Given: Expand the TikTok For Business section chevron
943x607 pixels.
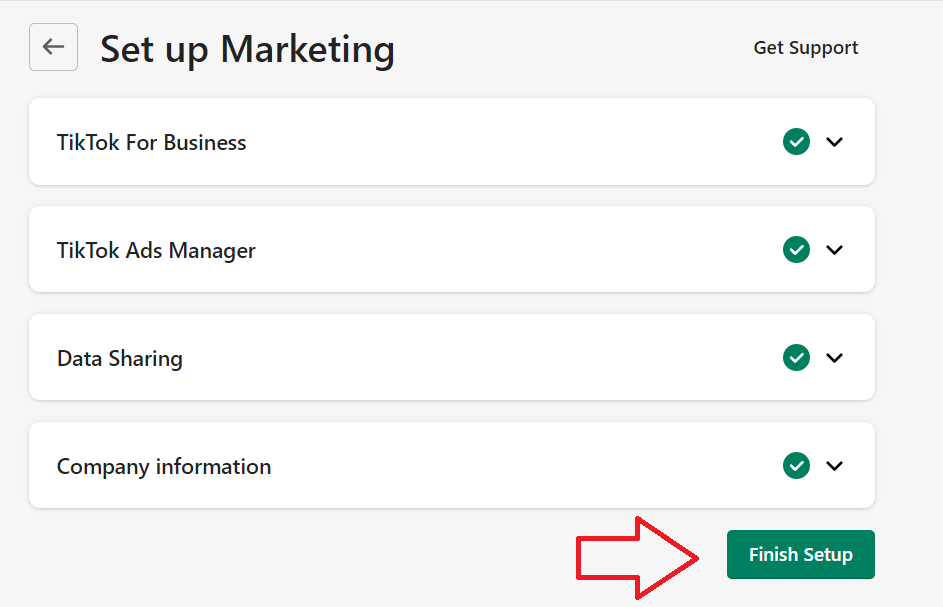Looking at the screenshot, I should (x=834, y=142).
